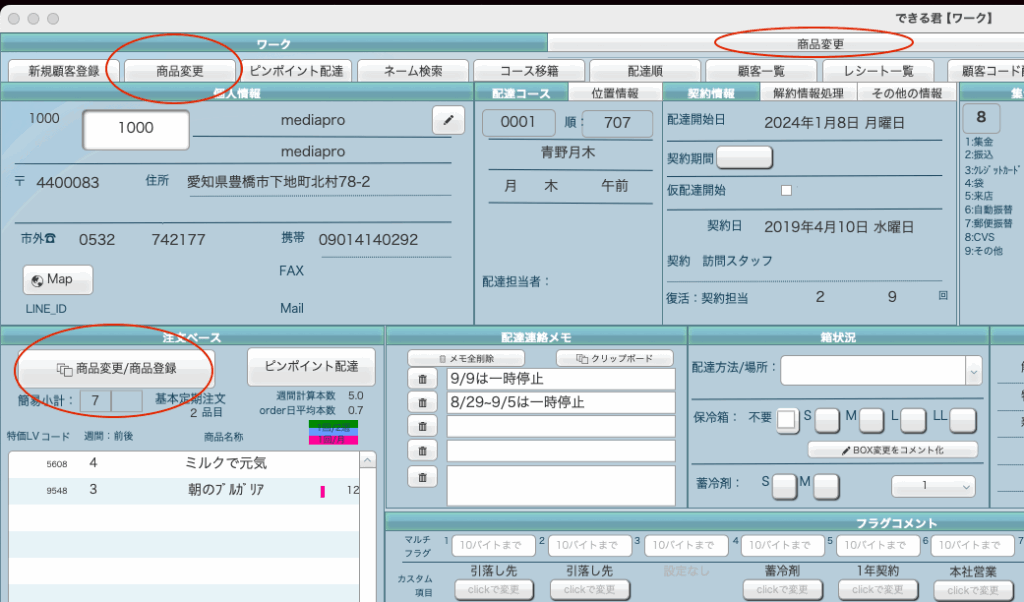The width and height of the screenshot is (1024, 602).
Task: Click the pink marker in 朝のブルガリア row
Action: coord(323,491)
